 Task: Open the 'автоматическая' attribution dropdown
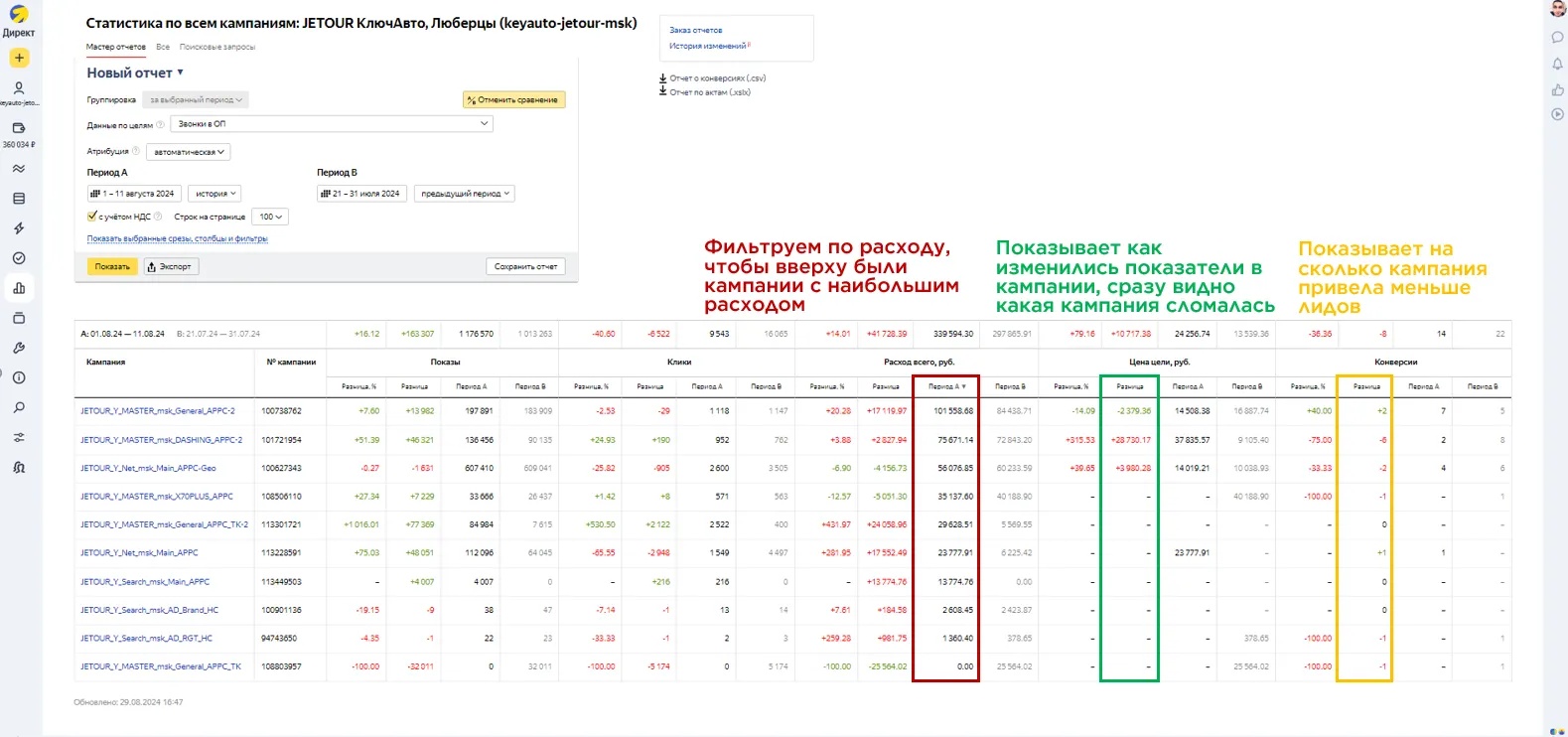click(x=189, y=152)
